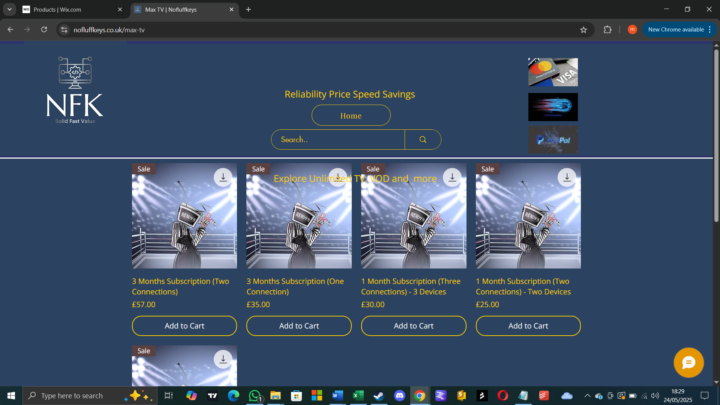Viewport: 720px width, 405px height.
Task: Click the £57.00 product image
Action: pos(184,216)
